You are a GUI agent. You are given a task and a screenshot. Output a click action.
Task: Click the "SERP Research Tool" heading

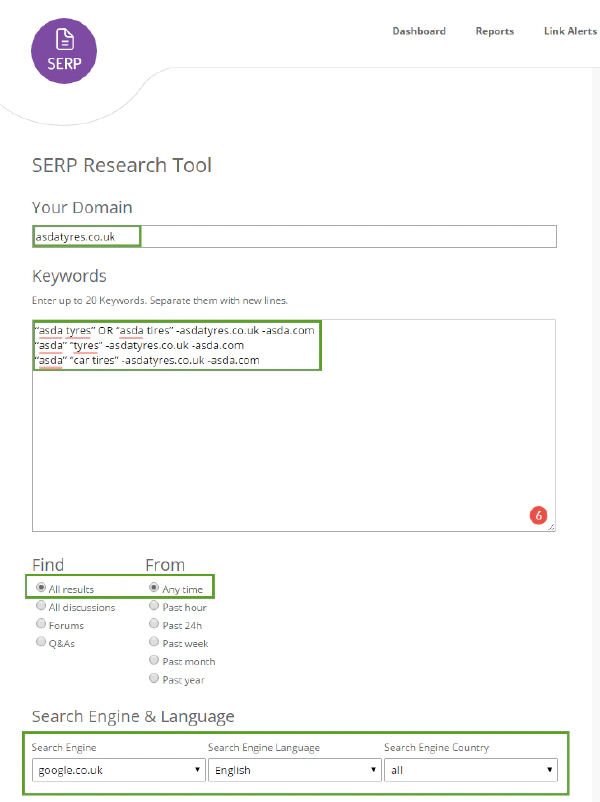click(x=122, y=165)
